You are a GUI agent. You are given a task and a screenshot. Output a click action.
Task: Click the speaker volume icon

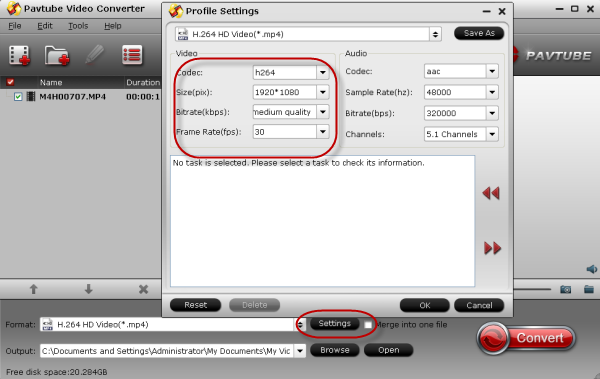click(x=592, y=269)
